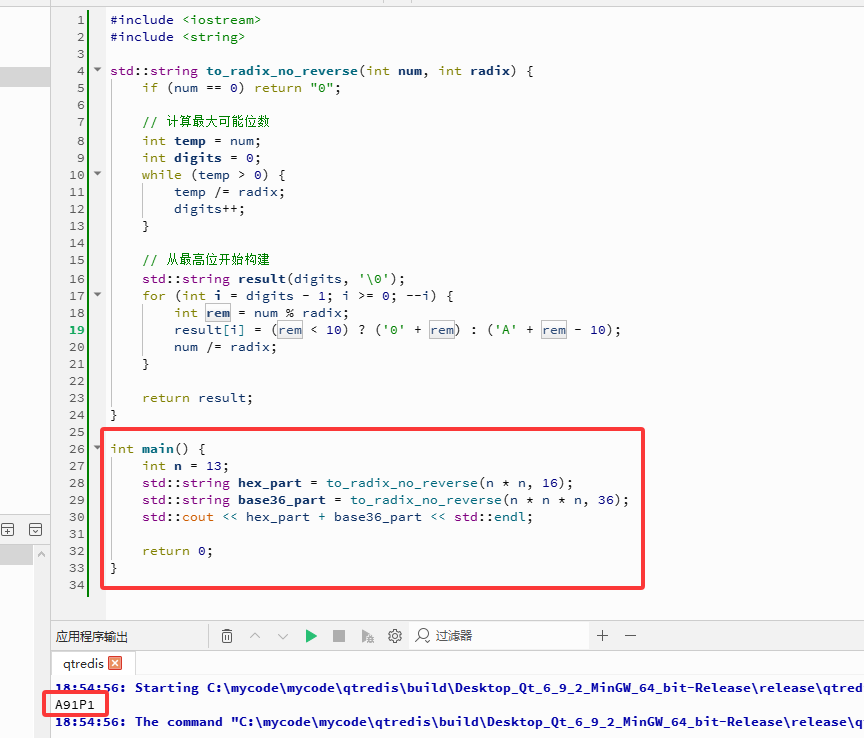Screen dimensions: 864x738
Task: Click the std::cout statement on line 30
Action: click(x=337, y=518)
